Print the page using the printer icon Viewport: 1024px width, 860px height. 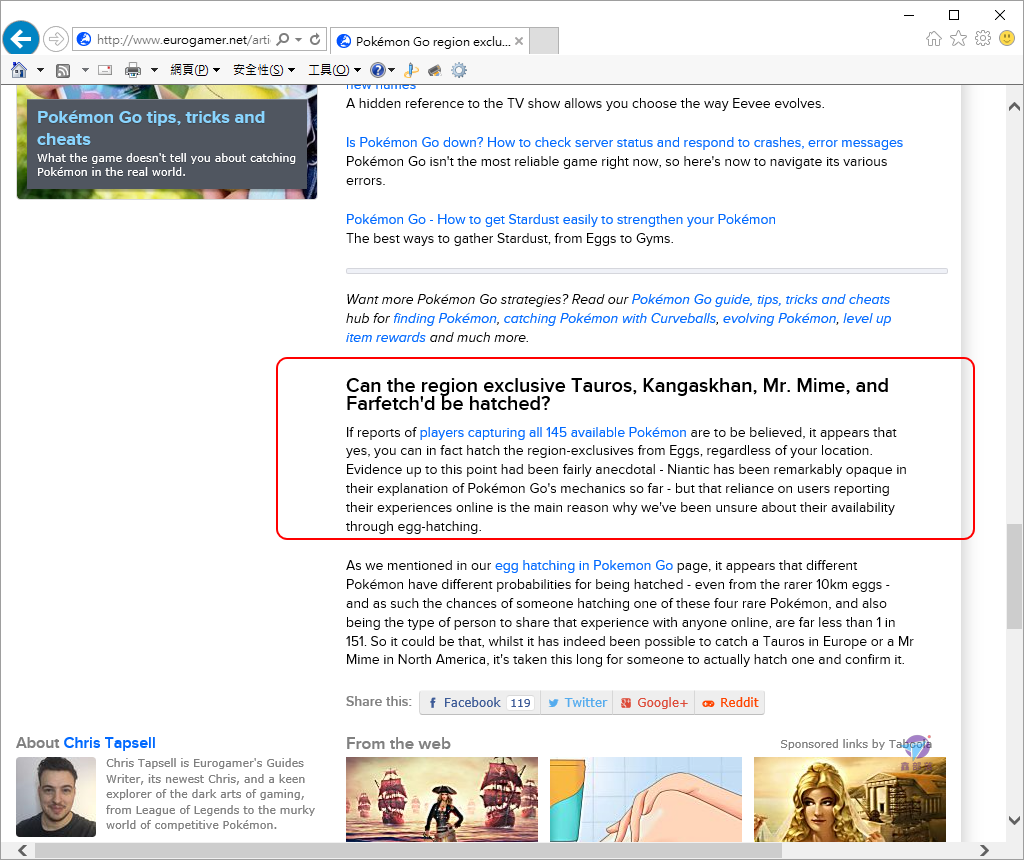coord(133,70)
